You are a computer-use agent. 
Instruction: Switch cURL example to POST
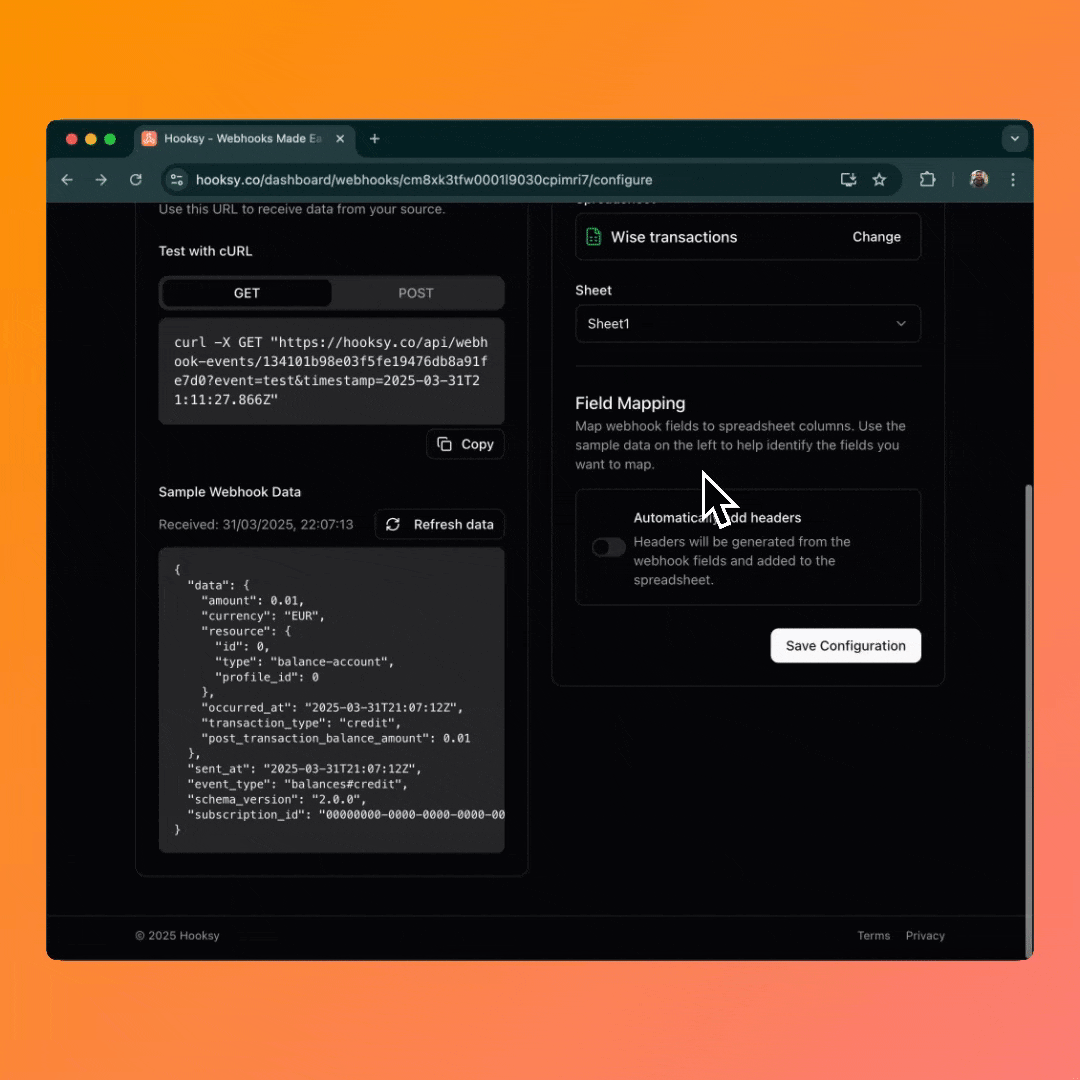[415, 293]
